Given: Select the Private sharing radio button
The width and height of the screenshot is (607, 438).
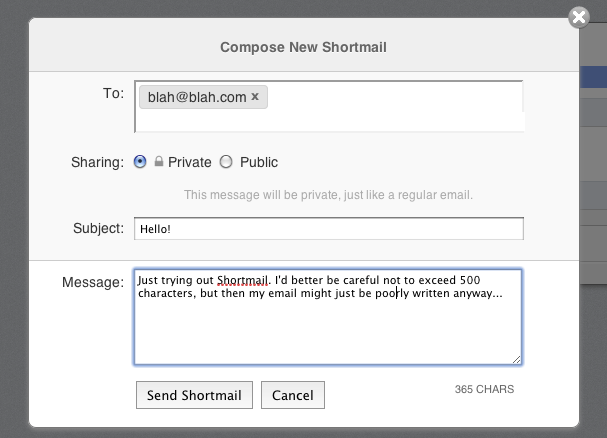Looking at the screenshot, I should (140, 161).
